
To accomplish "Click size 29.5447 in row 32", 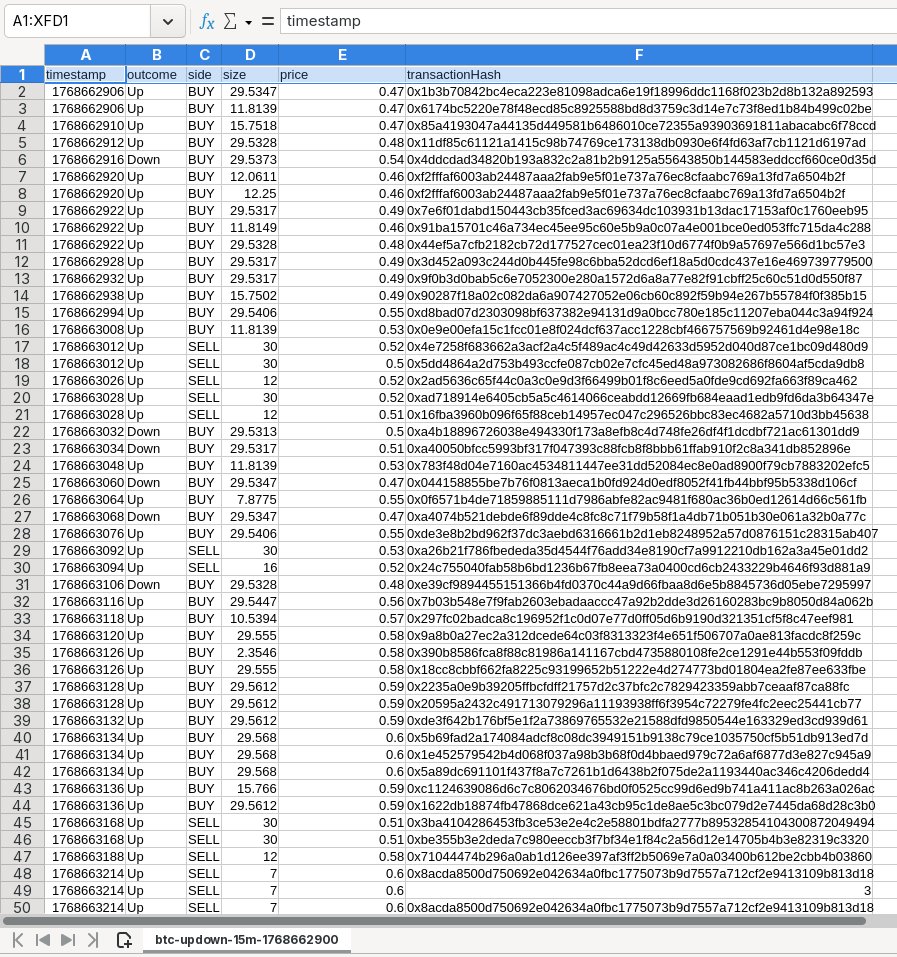I will 250,602.
